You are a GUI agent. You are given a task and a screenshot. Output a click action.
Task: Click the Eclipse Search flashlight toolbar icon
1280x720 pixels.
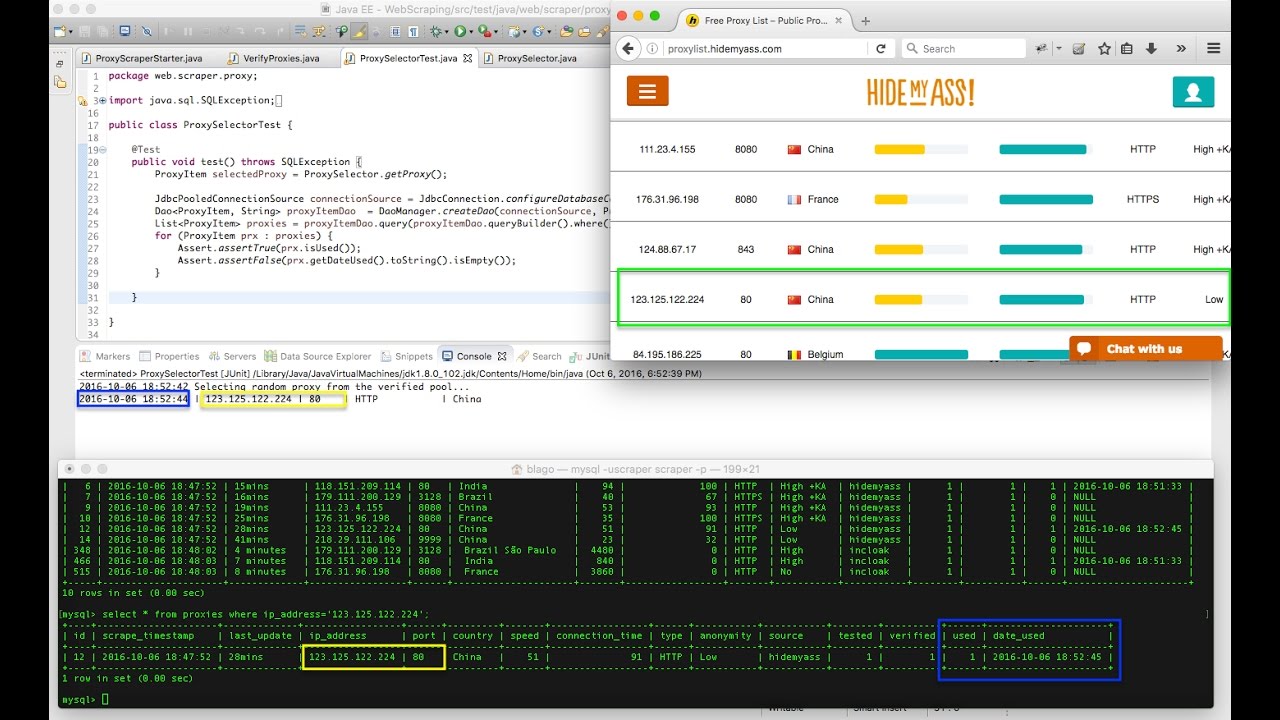pos(603,33)
